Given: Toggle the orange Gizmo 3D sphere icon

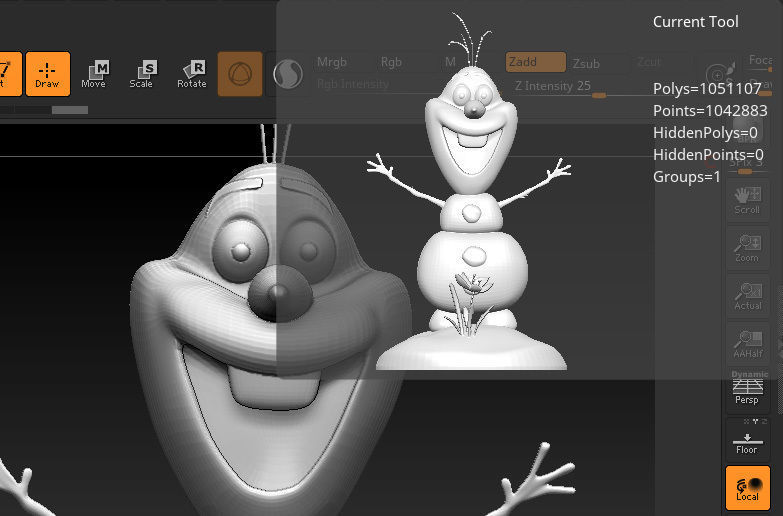Looking at the screenshot, I should pos(240,73).
